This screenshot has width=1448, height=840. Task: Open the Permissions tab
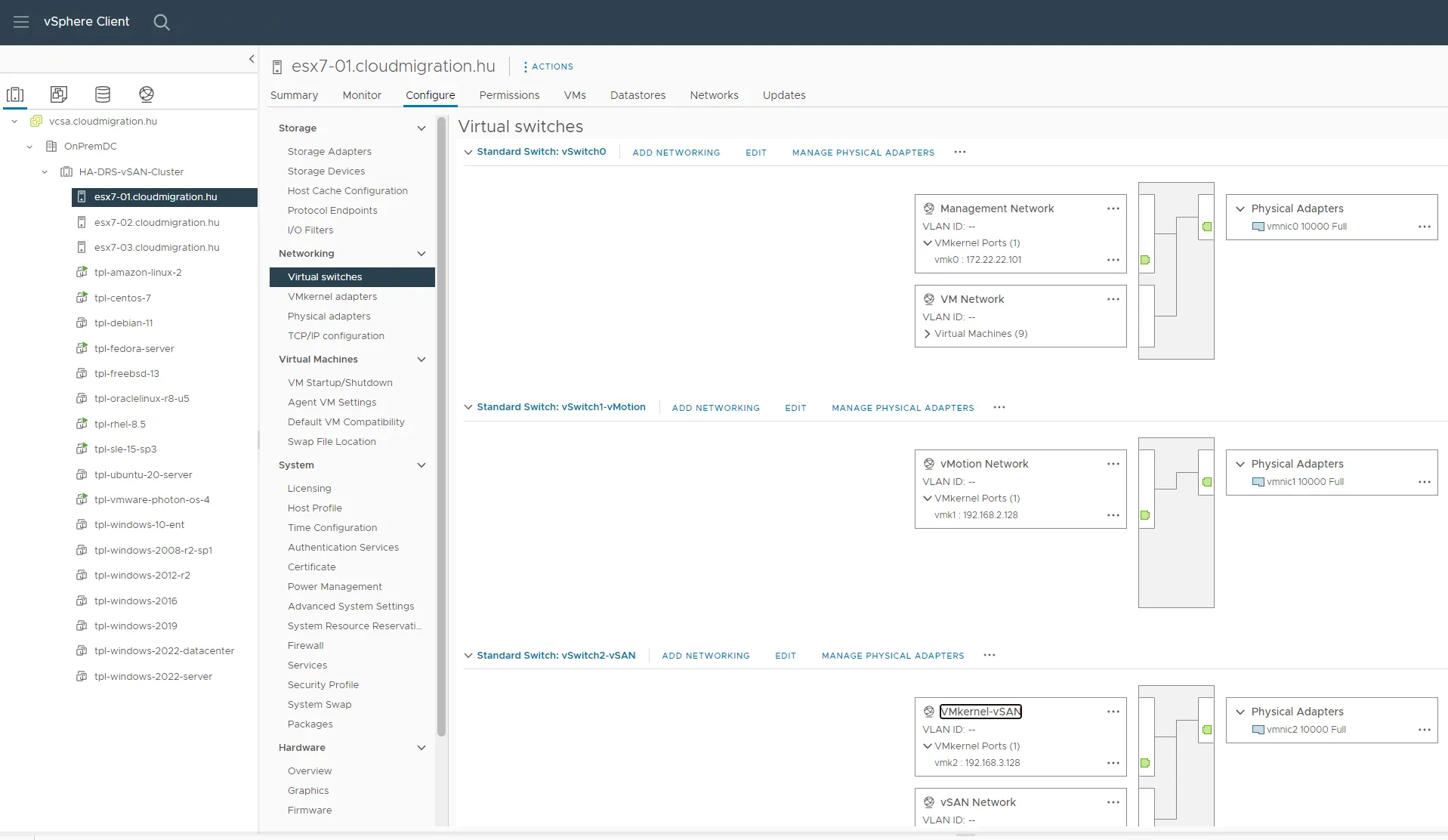coord(509,95)
